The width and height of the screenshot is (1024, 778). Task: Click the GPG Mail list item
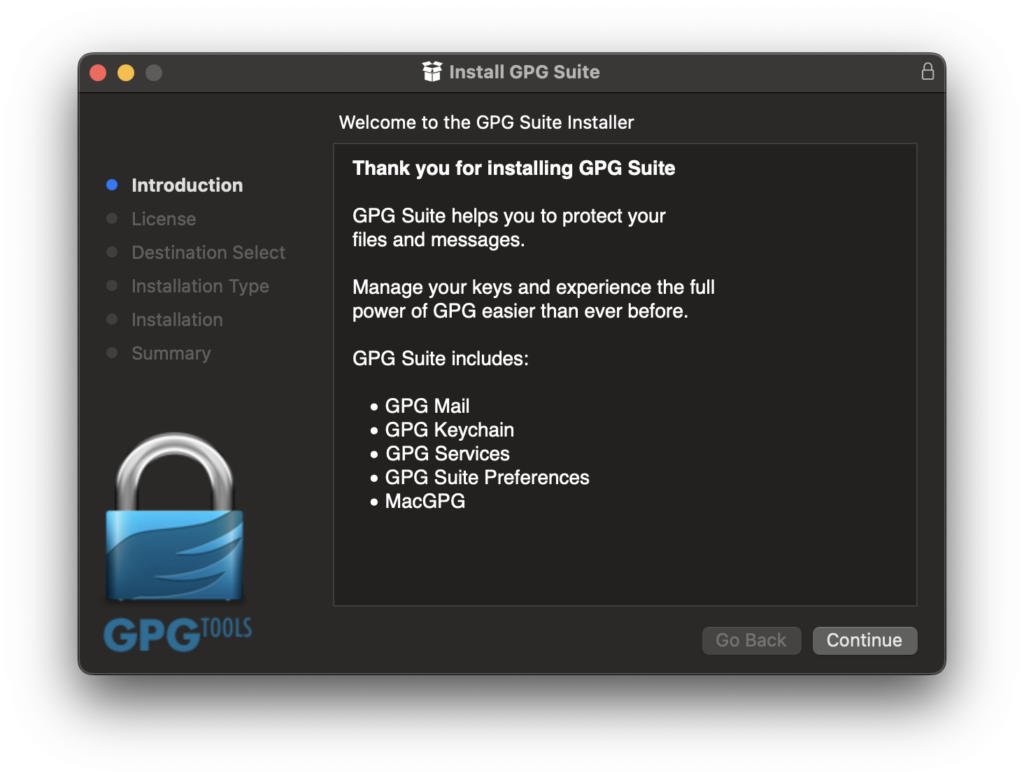pyautogui.click(x=427, y=406)
